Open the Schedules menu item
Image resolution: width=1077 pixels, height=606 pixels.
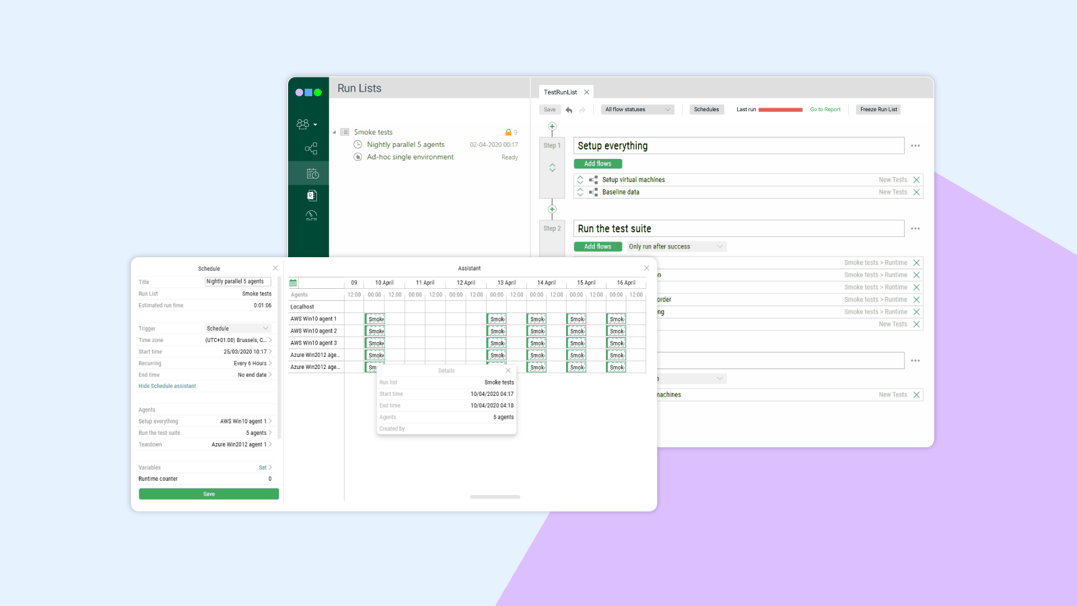pos(705,109)
